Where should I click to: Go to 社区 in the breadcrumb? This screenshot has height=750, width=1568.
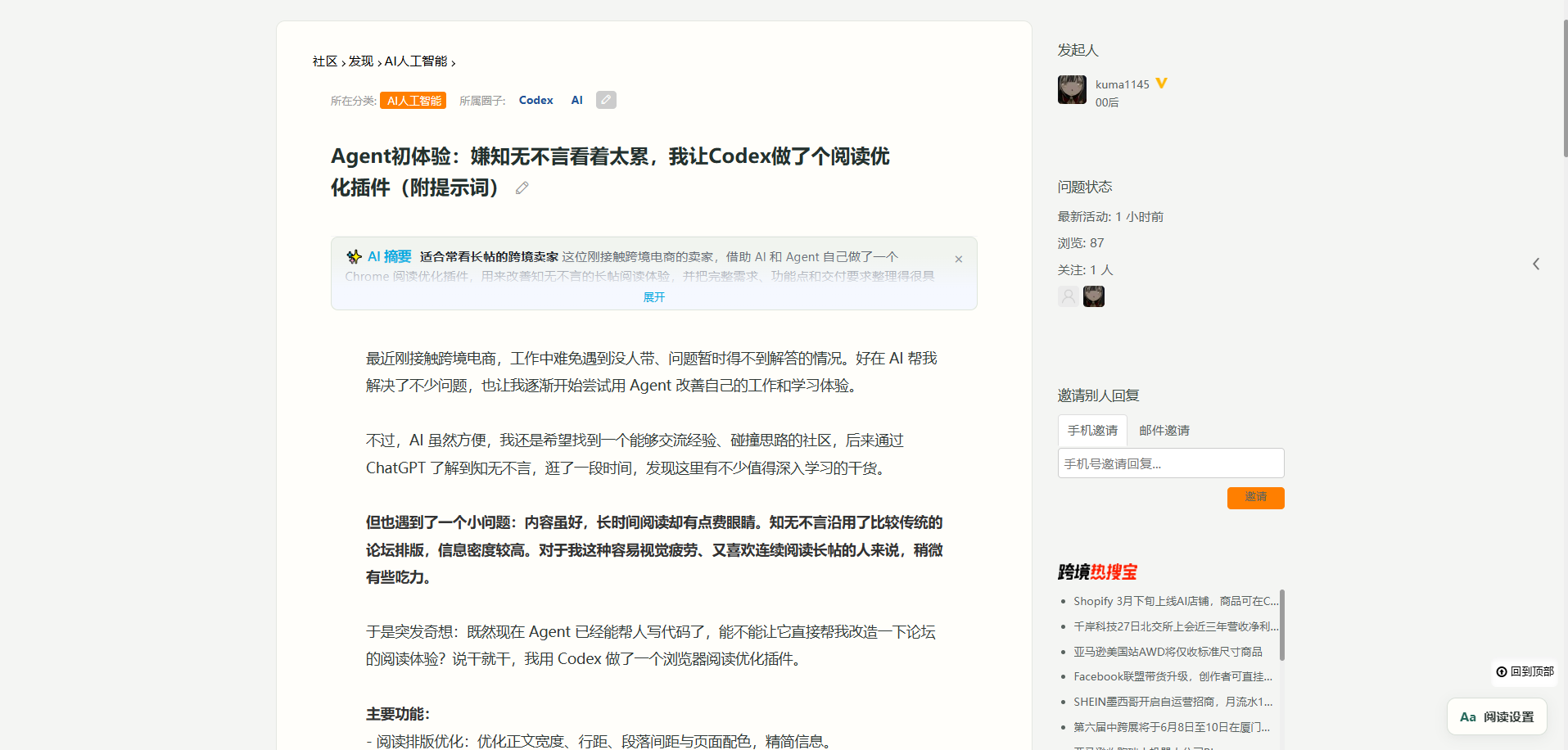coord(325,61)
